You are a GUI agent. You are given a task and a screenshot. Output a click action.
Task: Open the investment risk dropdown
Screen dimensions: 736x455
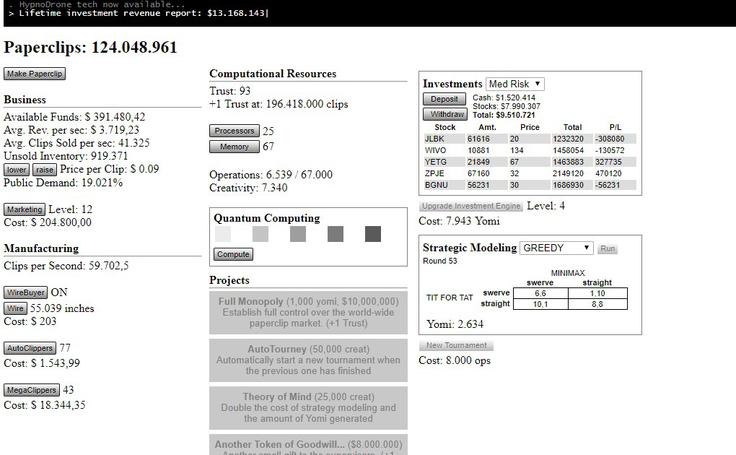coord(515,84)
